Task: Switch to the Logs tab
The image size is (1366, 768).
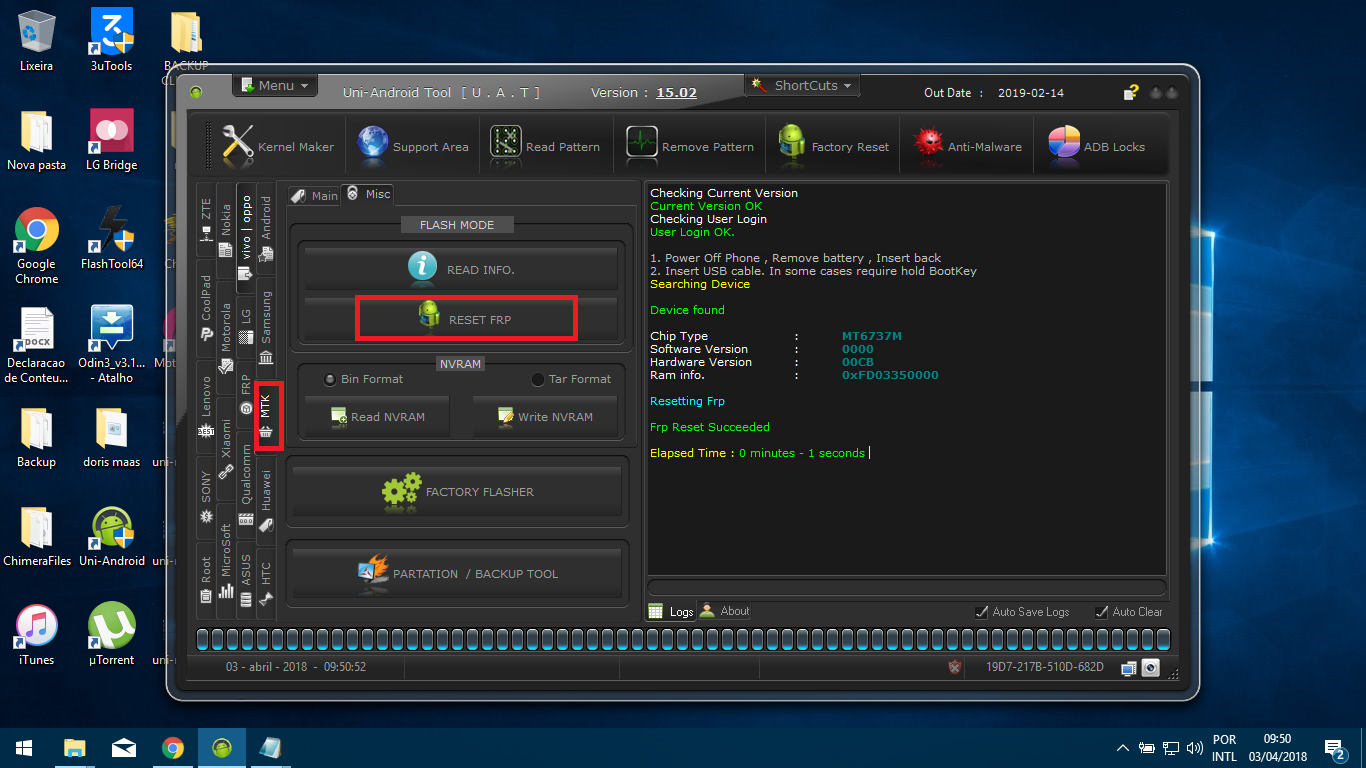Action: tap(670, 611)
